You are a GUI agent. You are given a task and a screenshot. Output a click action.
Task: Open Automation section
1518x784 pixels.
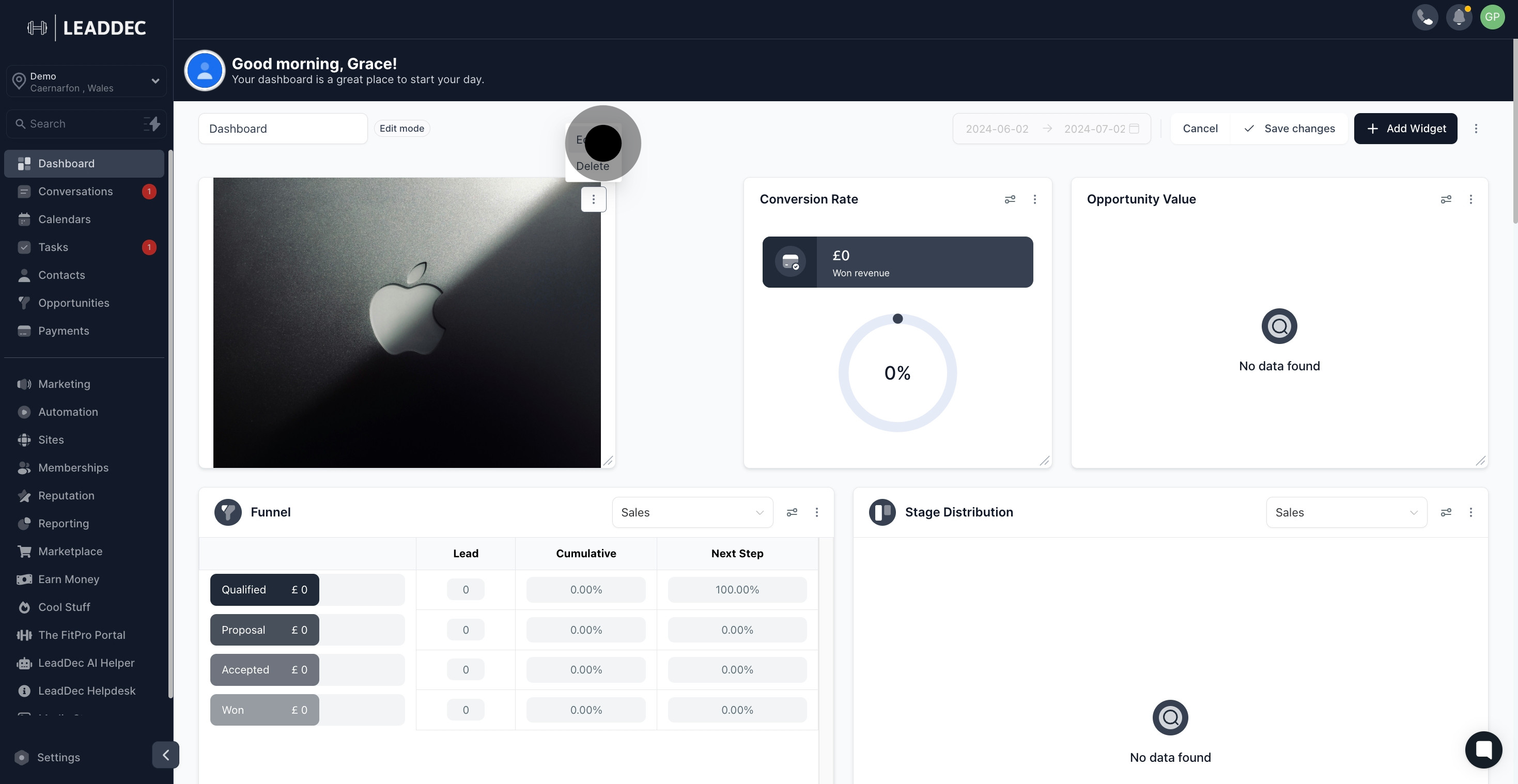click(x=84, y=412)
